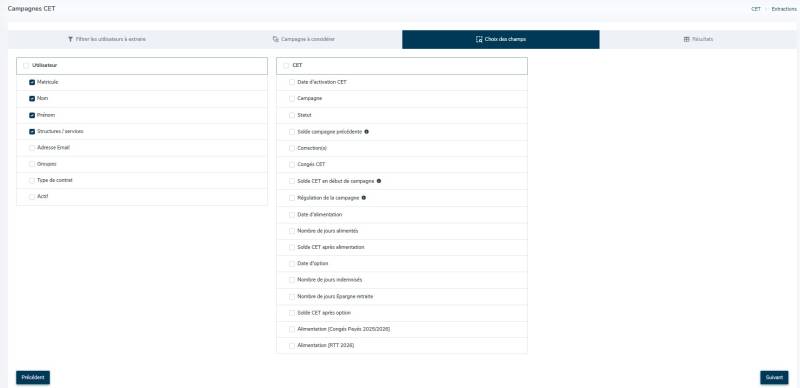Select Alimentation [Congés Payés 2025/2026] checkbox

[x=292, y=329]
